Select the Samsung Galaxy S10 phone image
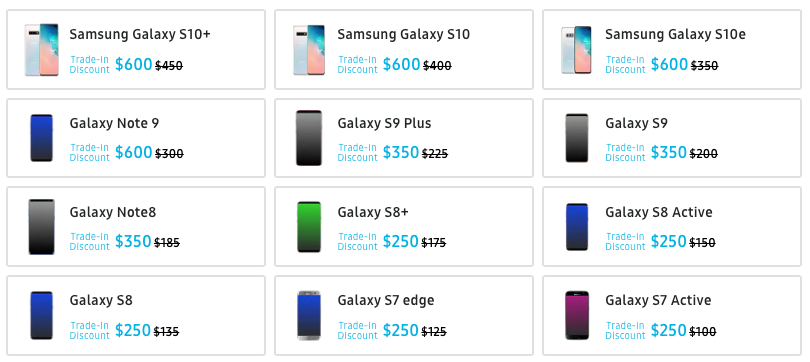The height and width of the screenshot is (362, 810). pos(309,50)
